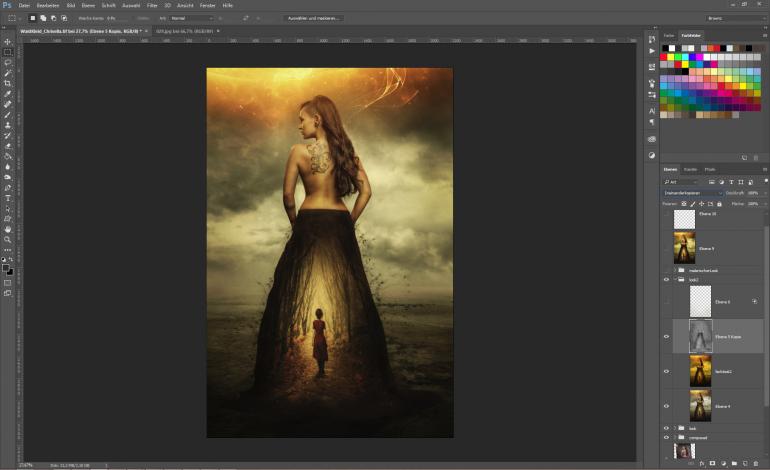
Task: Select the Rectangular Marquee tool
Action: click(8, 52)
